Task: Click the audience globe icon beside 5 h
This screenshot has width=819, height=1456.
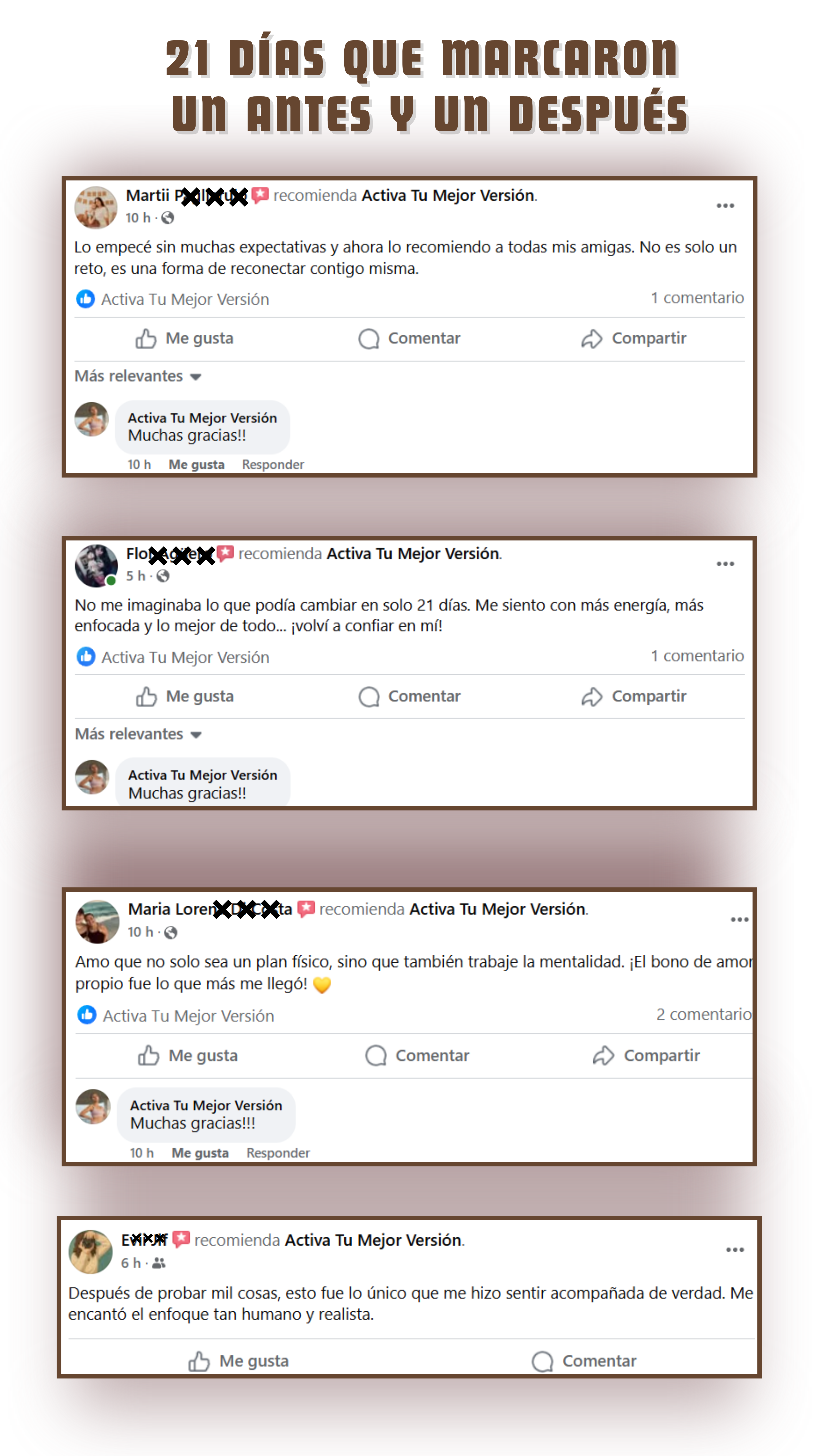Action: coord(163,576)
